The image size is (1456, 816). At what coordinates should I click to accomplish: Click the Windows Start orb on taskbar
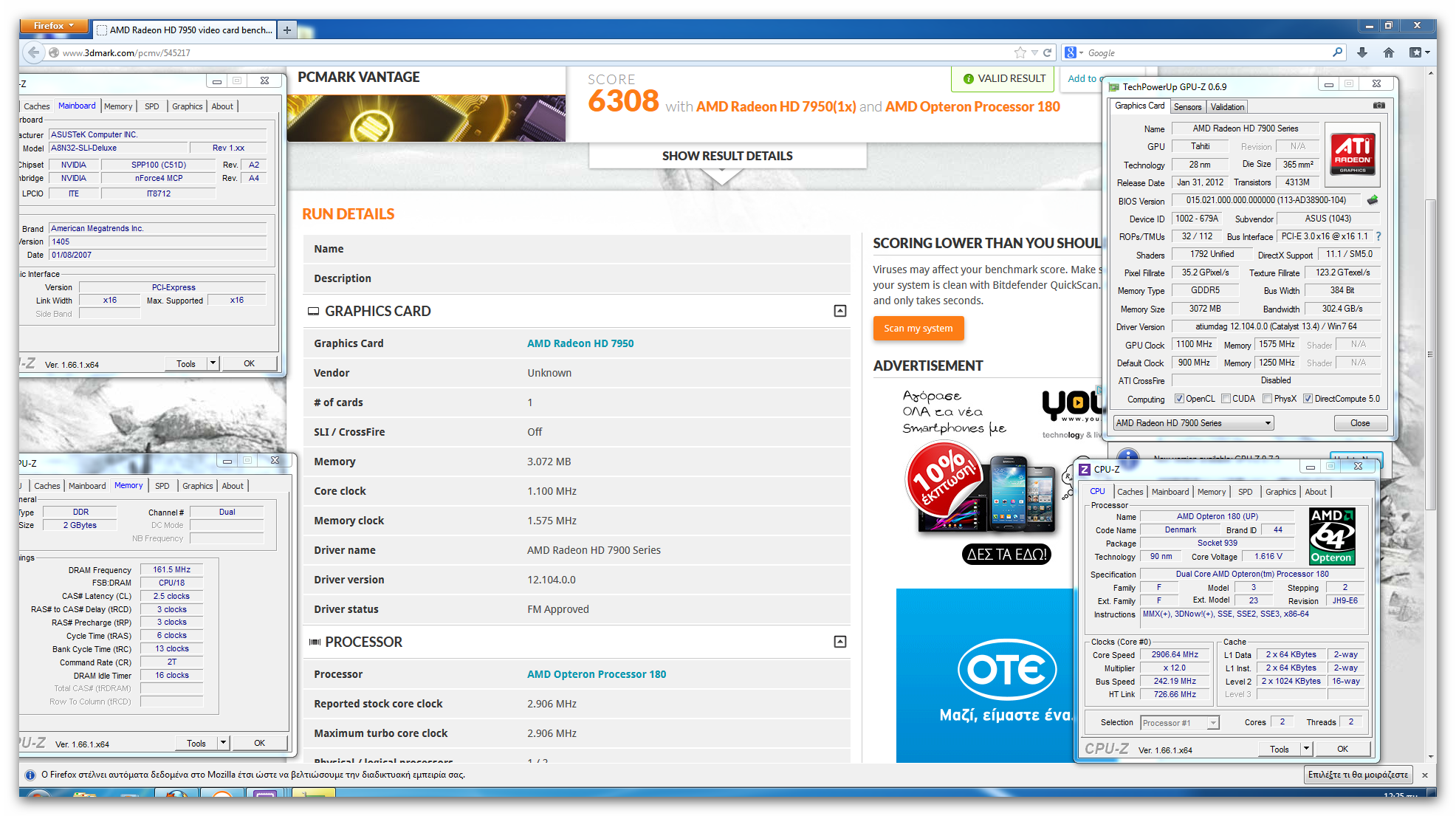point(39,795)
